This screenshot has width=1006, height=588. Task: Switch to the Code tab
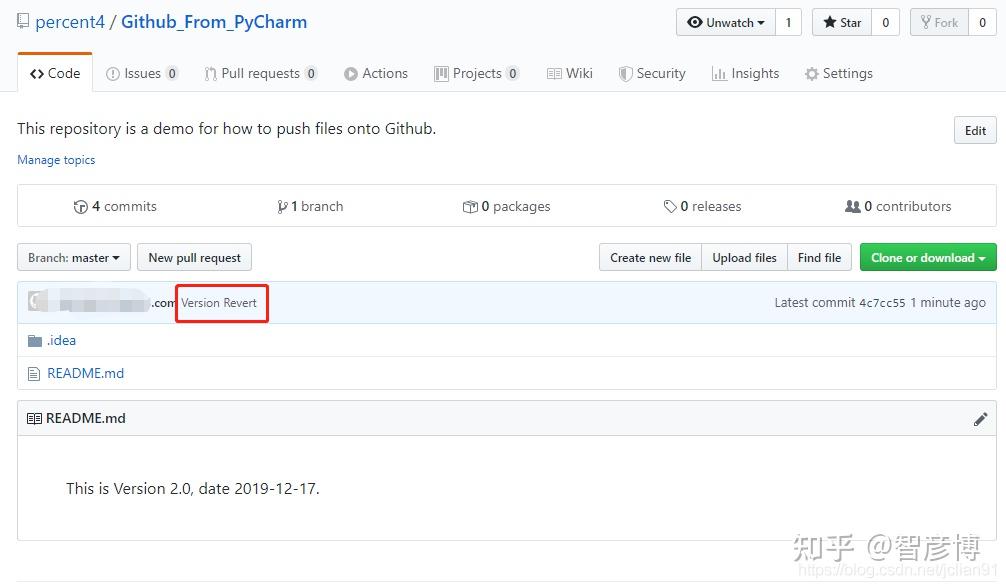pos(55,73)
